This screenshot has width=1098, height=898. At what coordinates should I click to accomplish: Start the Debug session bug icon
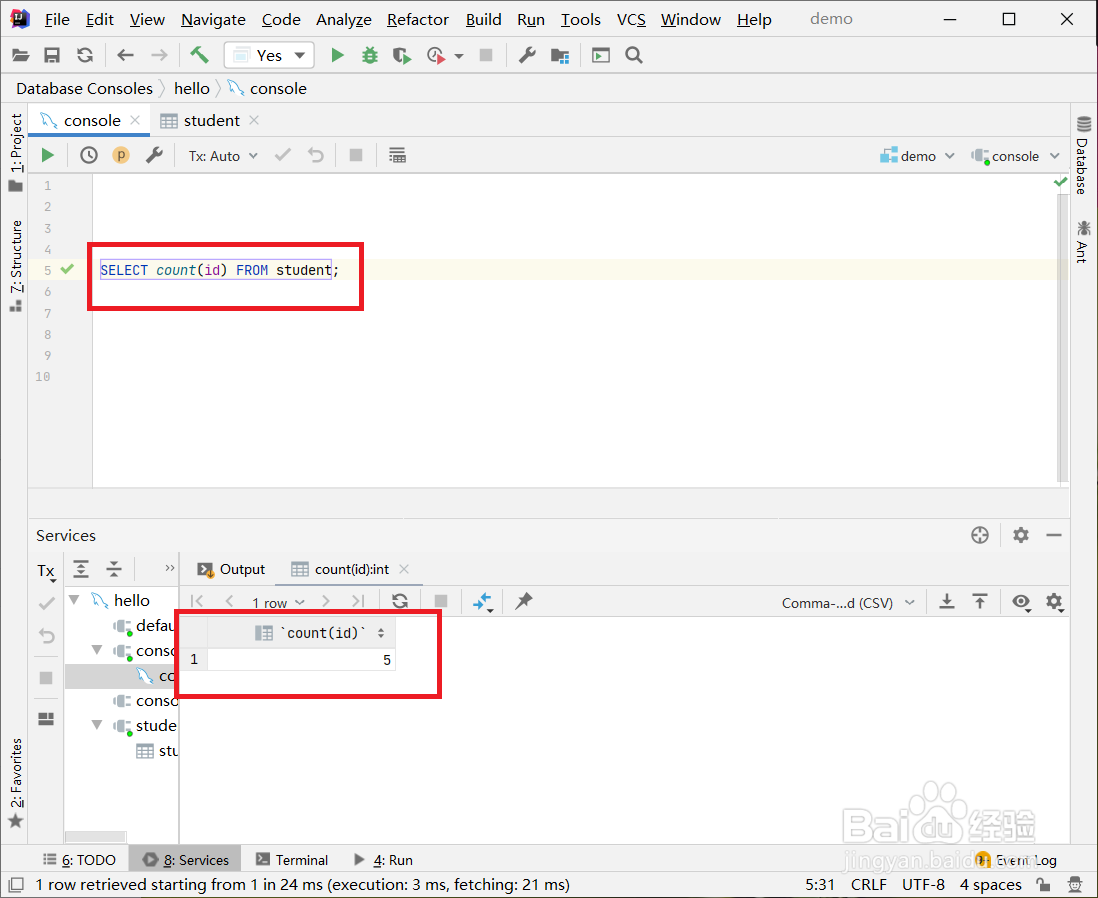click(369, 55)
